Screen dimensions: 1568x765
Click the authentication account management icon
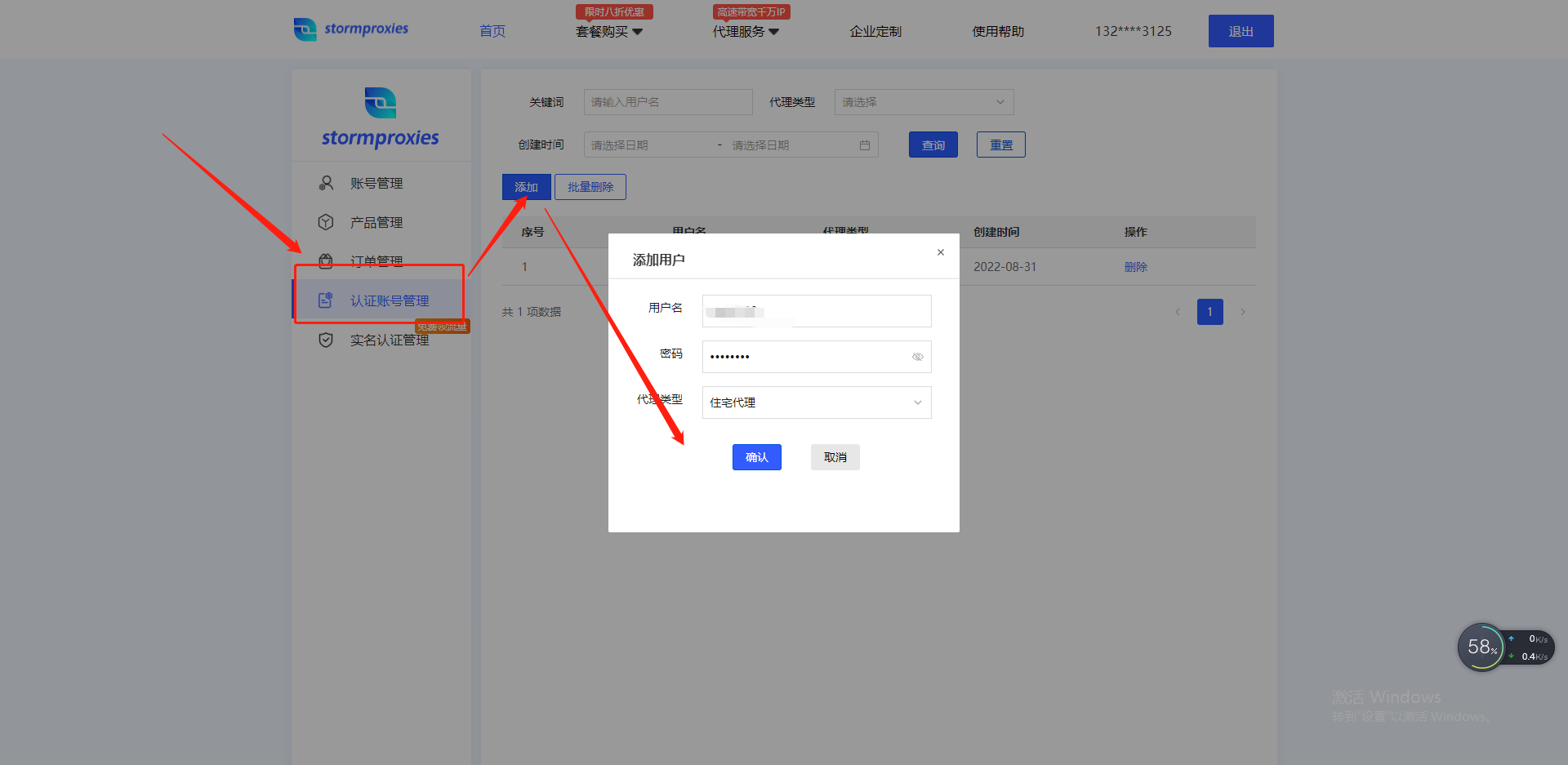[x=326, y=300]
